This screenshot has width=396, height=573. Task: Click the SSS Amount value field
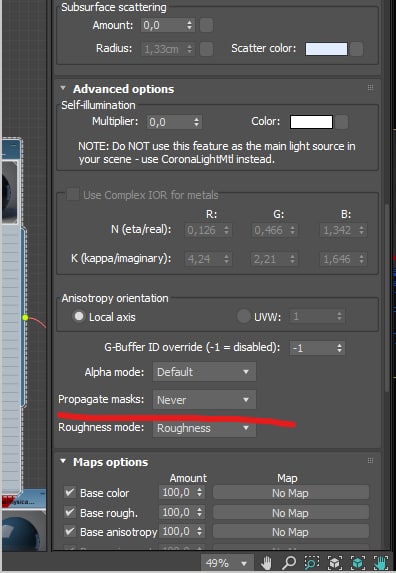coord(164,25)
